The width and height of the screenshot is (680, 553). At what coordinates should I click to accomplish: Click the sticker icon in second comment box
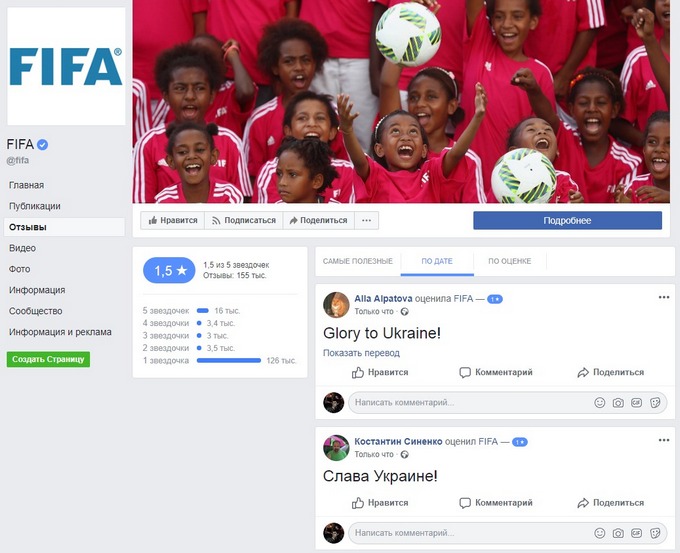(655, 533)
